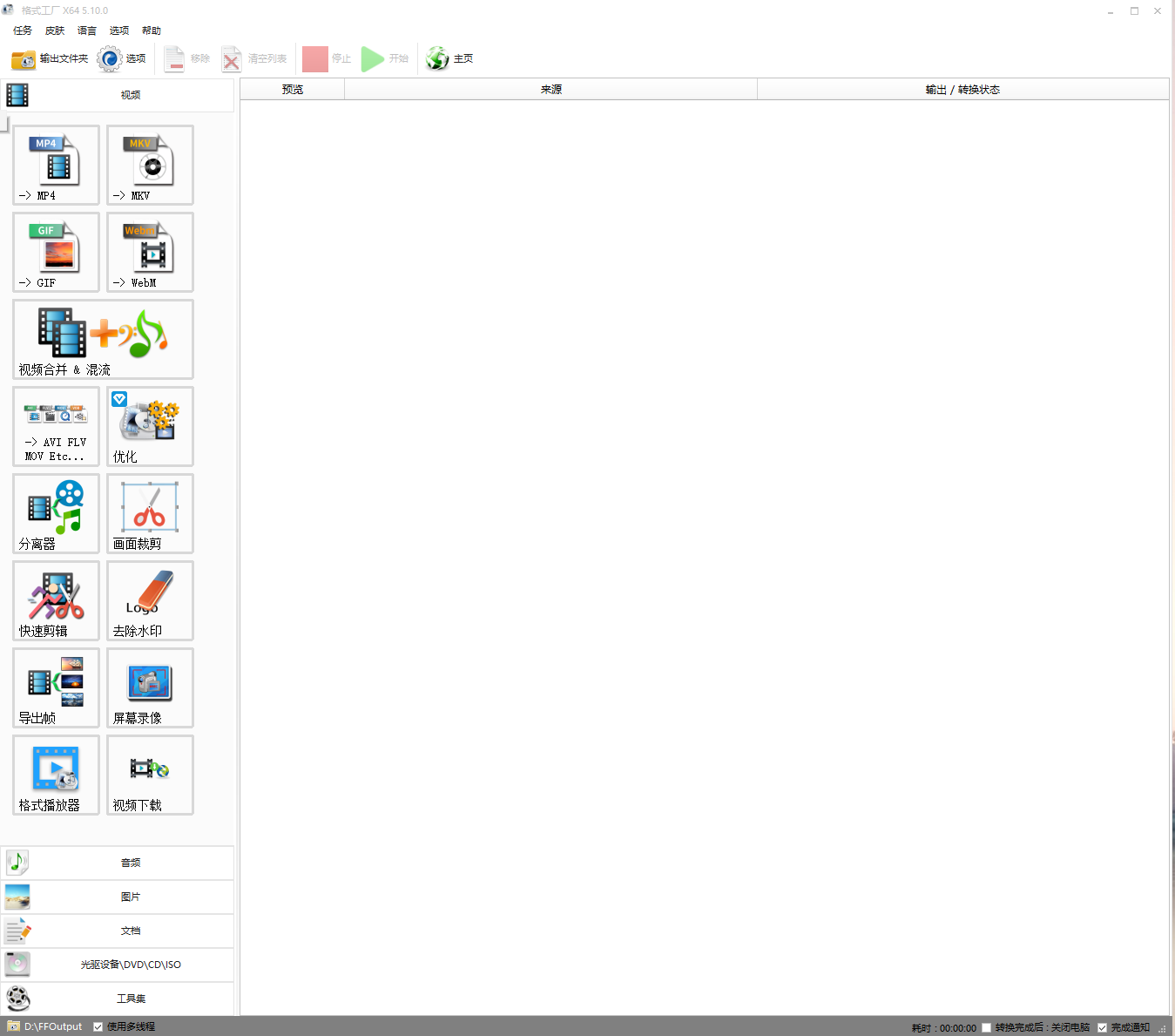1175x1036 pixels.
Task: Open the 优化 optimize tool
Action: [x=150, y=426]
